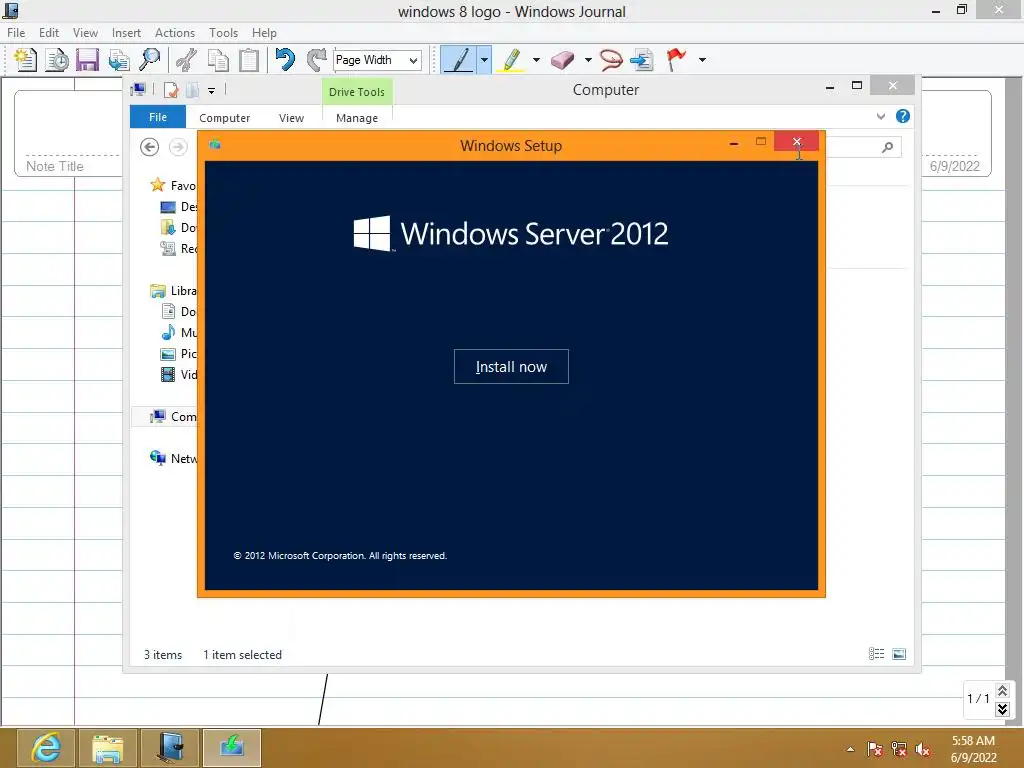
Task: Switch to Details view icon in status bar
Action: pos(876,654)
